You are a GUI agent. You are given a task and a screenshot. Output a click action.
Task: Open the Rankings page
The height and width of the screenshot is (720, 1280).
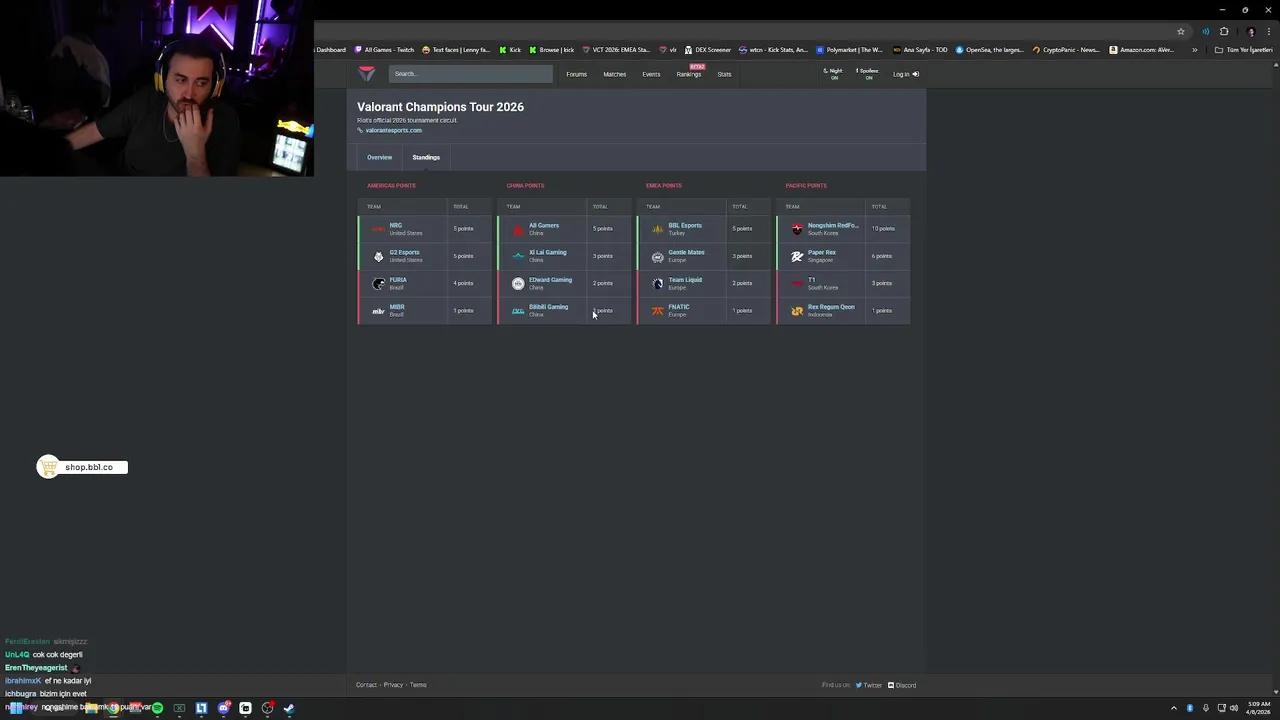click(x=688, y=74)
